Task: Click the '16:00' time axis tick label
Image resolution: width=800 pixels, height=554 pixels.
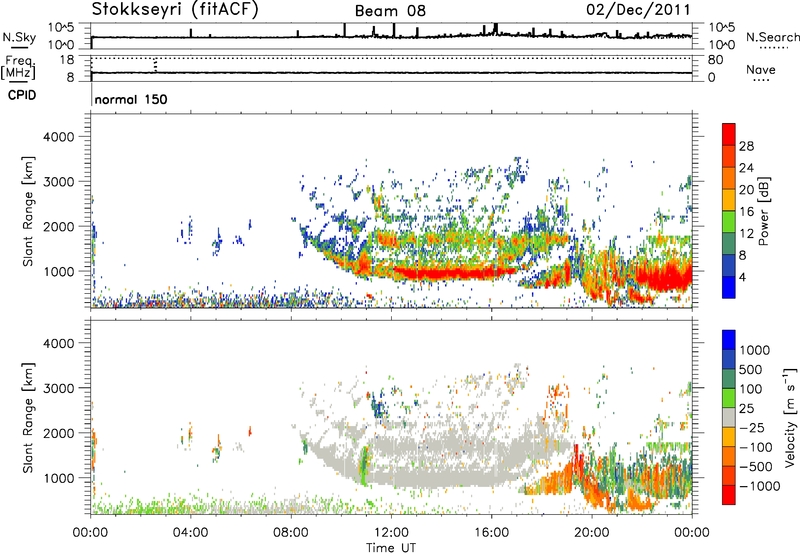Action: 491,533
